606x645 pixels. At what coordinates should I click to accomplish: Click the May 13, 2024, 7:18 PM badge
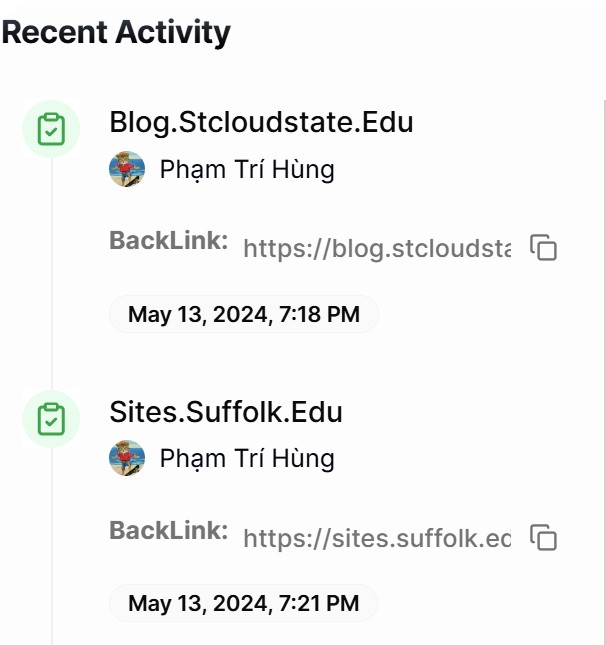(x=244, y=314)
